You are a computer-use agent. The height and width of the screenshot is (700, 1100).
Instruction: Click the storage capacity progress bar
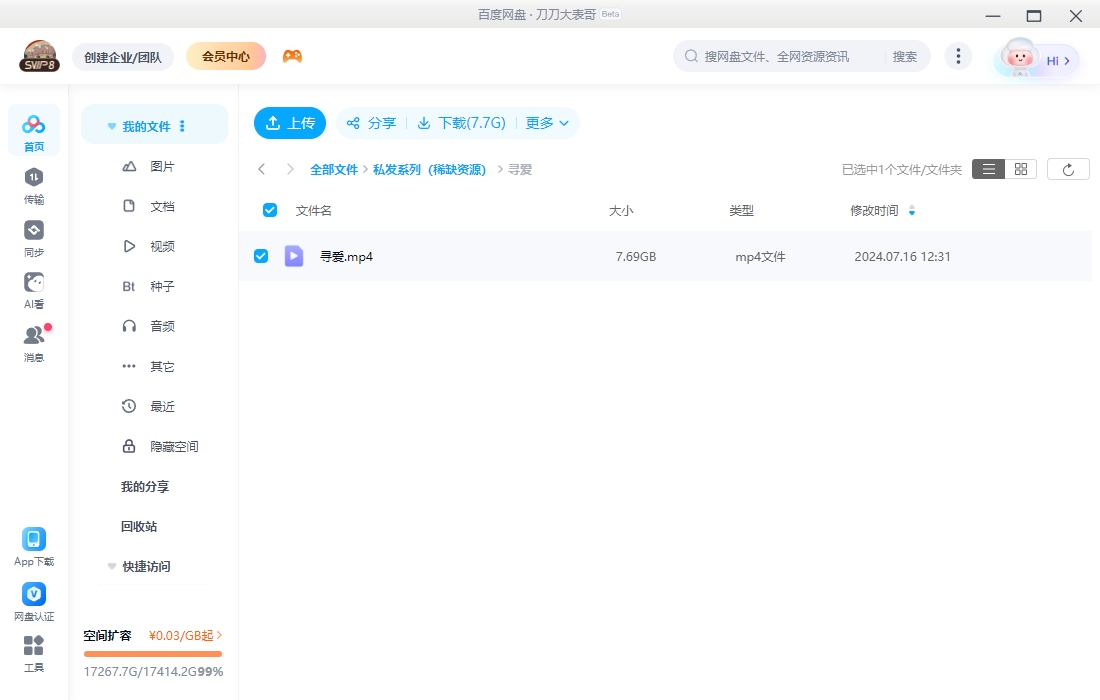tap(152, 655)
